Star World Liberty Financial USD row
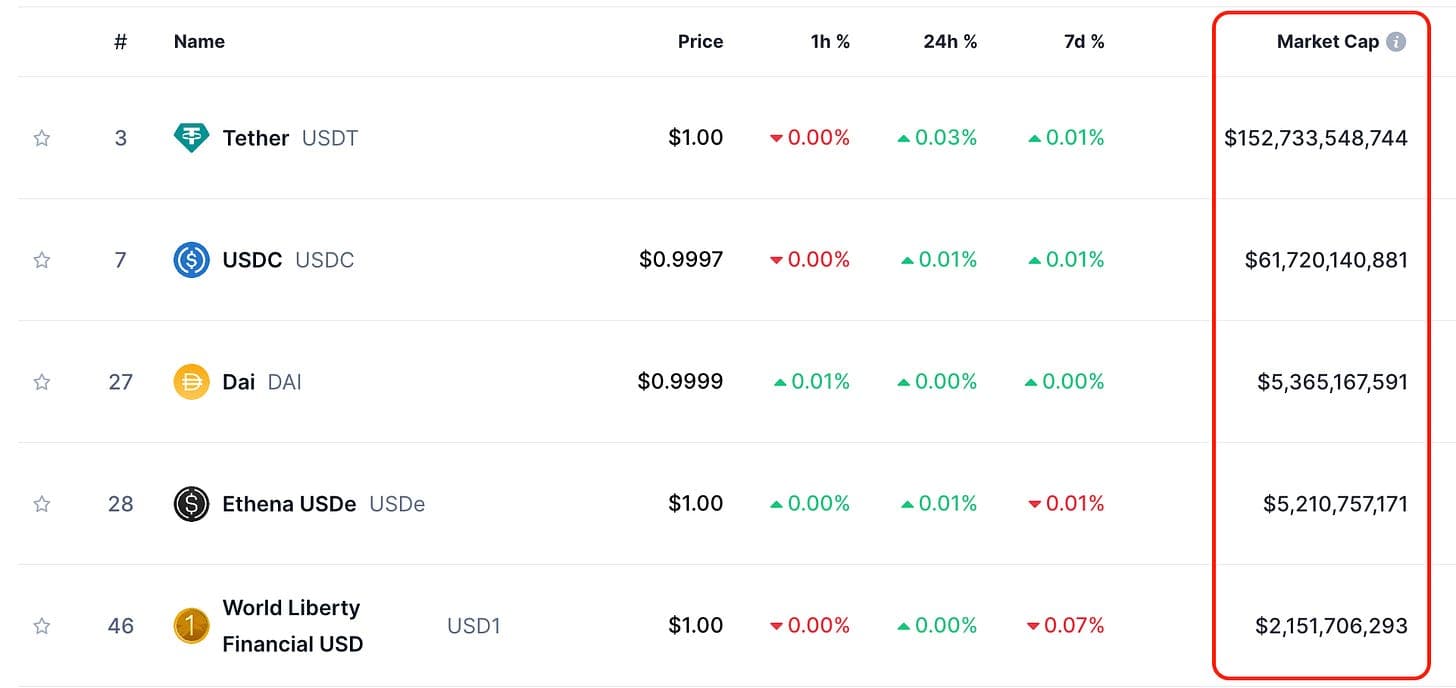The image size is (1456, 688). [x=42, y=626]
